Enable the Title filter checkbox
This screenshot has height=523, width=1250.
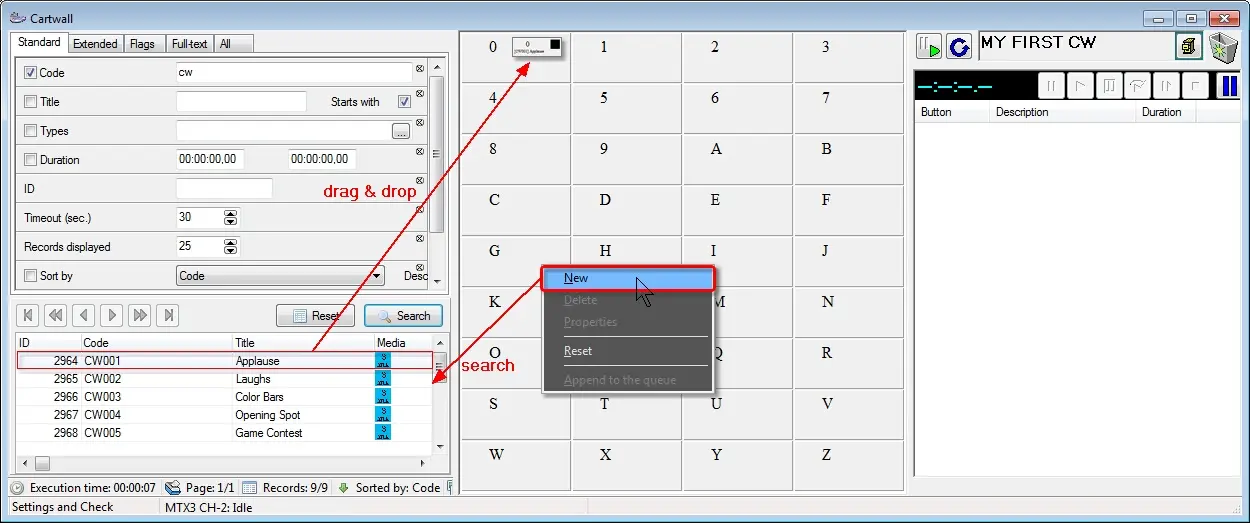tap(30, 102)
